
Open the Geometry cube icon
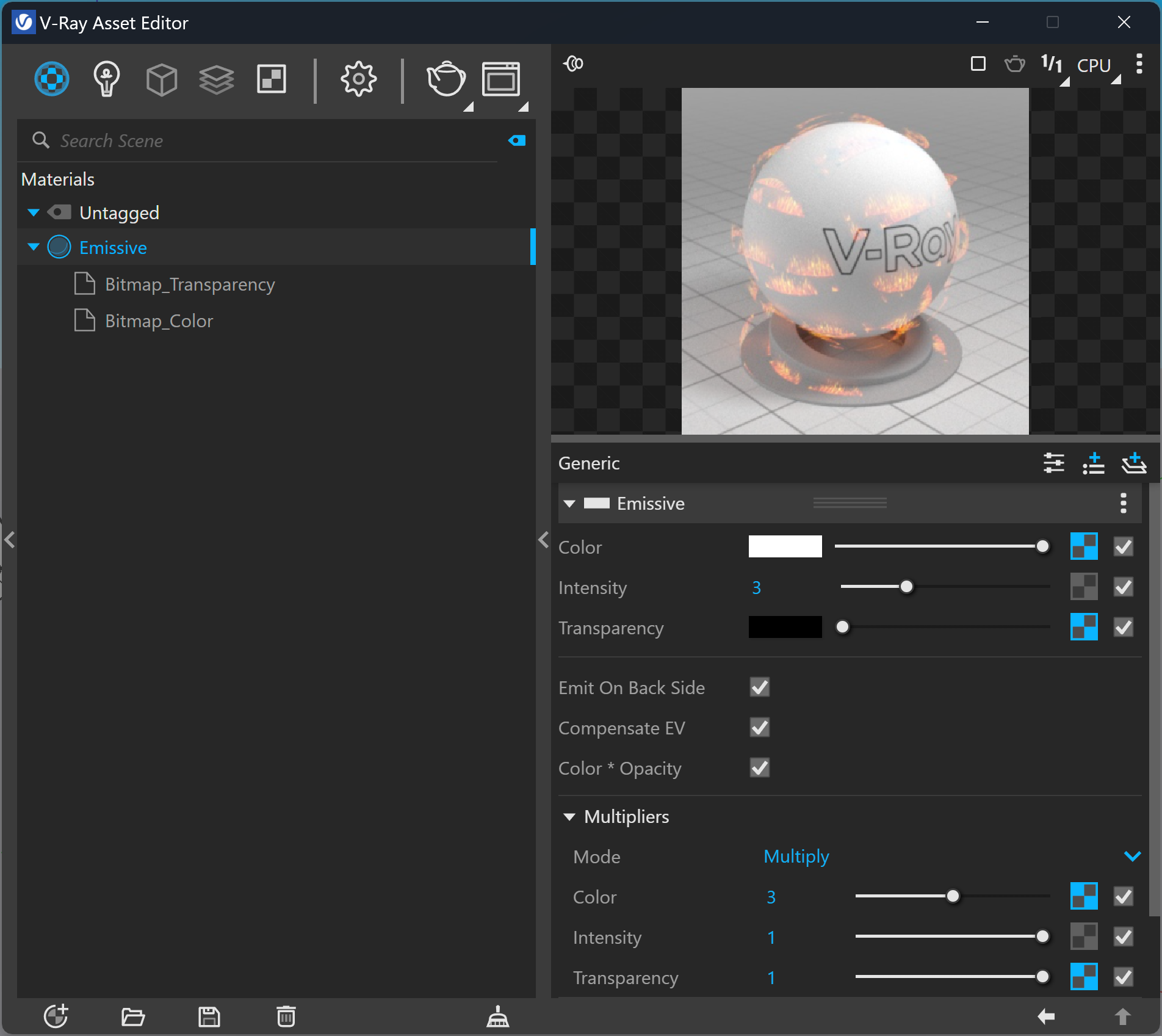point(162,80)
